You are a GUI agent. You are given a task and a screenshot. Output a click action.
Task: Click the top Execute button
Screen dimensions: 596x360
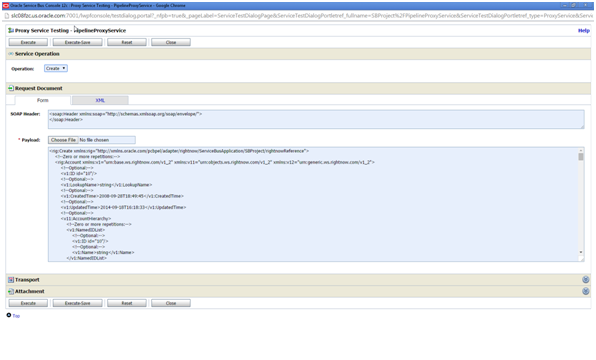click(28, 42)
